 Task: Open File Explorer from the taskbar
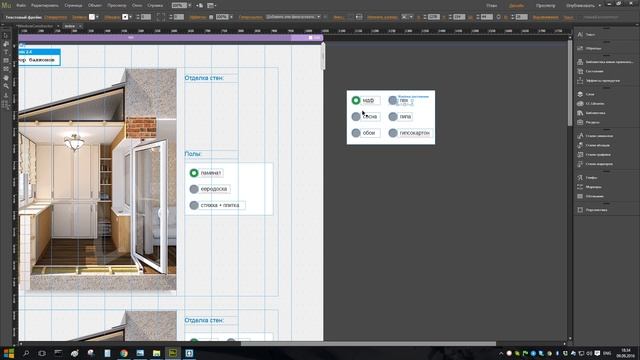pos(156,353)
